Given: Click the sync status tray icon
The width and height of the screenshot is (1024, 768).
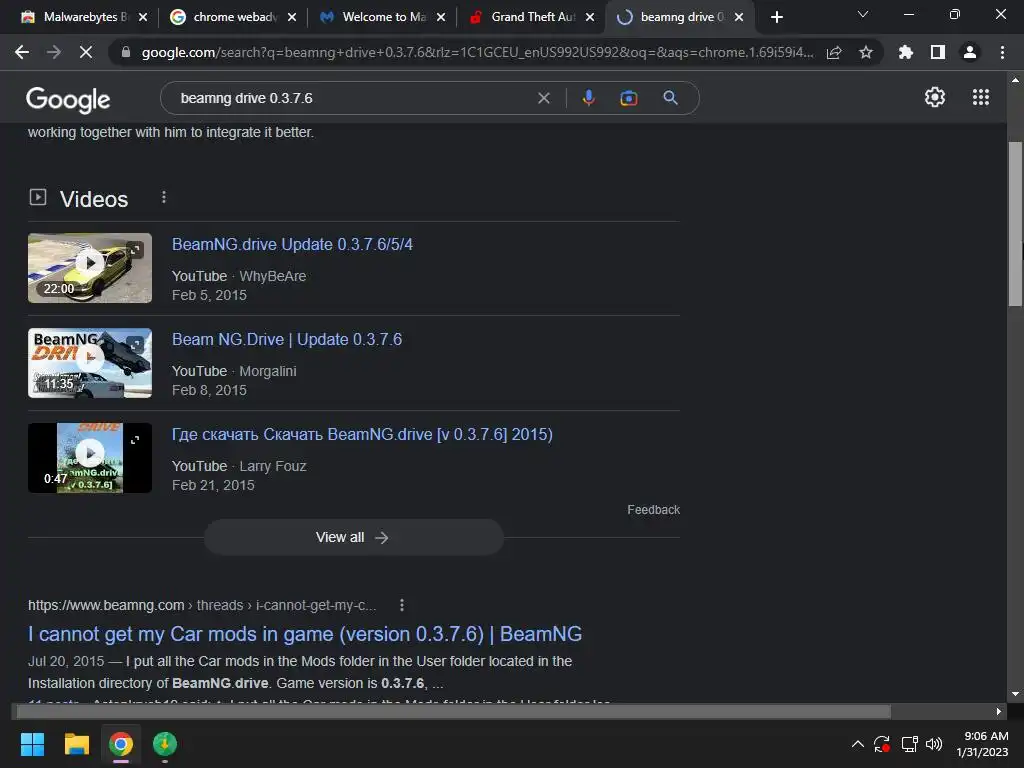Looking at the screenshot, I should (882, 744).
